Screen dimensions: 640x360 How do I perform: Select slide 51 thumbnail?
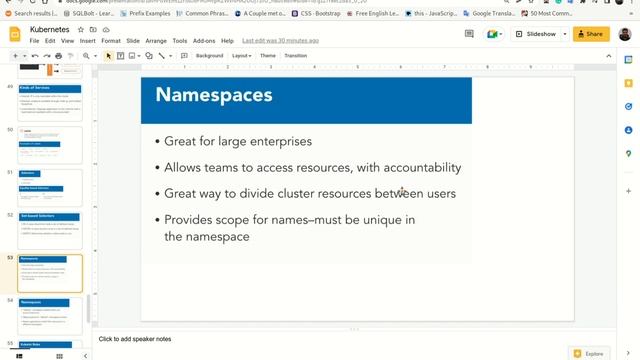tap(50, 188)
